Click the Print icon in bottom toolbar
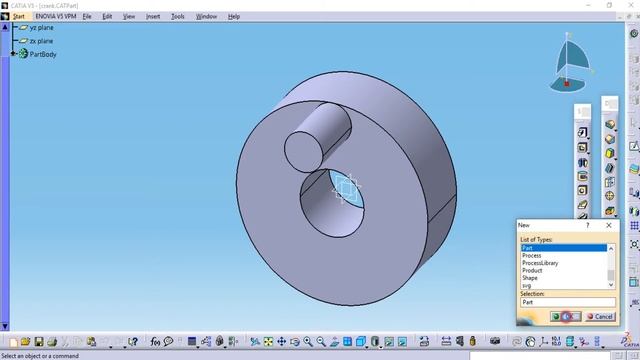The height and width of the screenshot is (360, 640). 52,342
